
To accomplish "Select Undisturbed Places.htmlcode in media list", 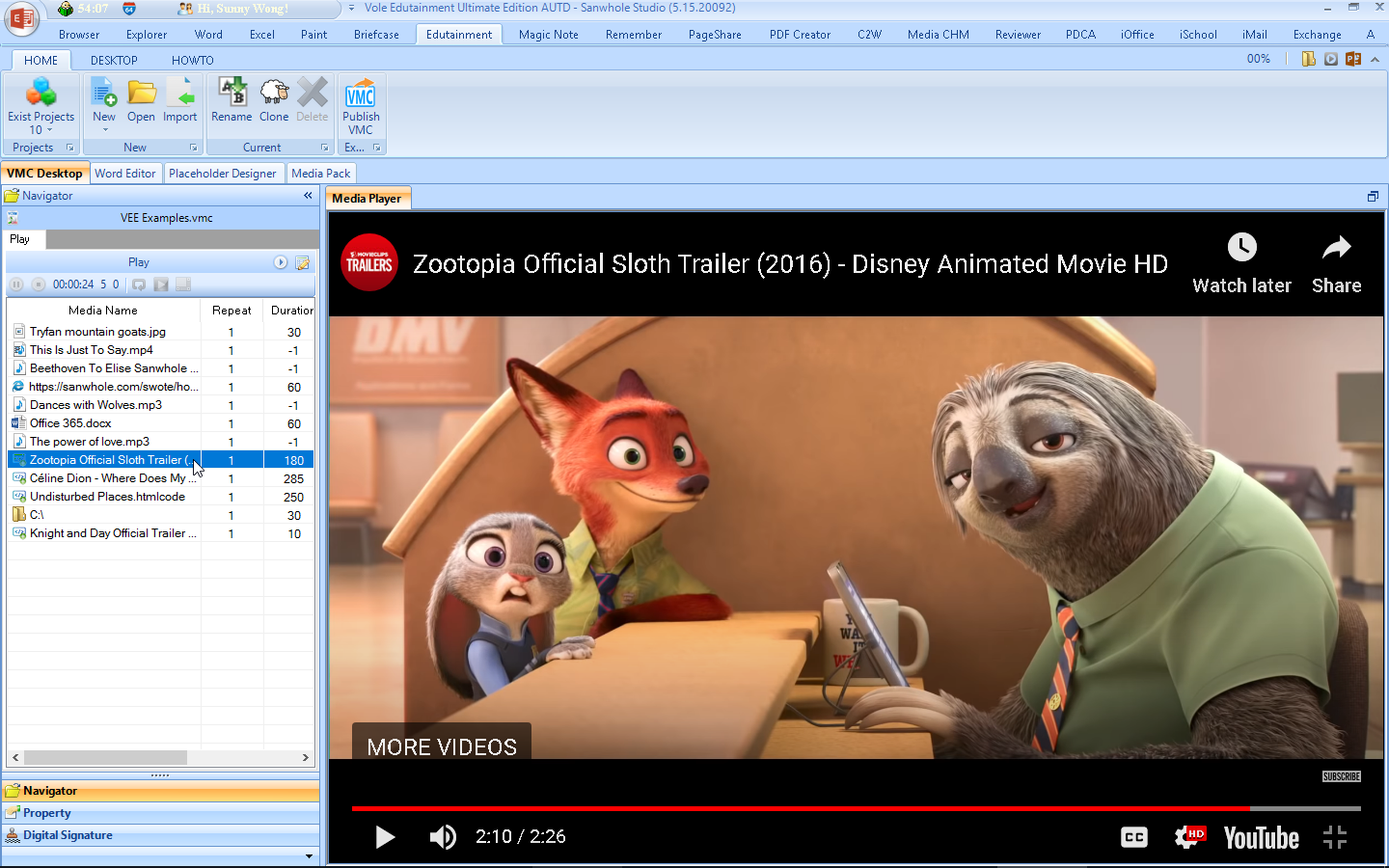I will coord(107,497).
